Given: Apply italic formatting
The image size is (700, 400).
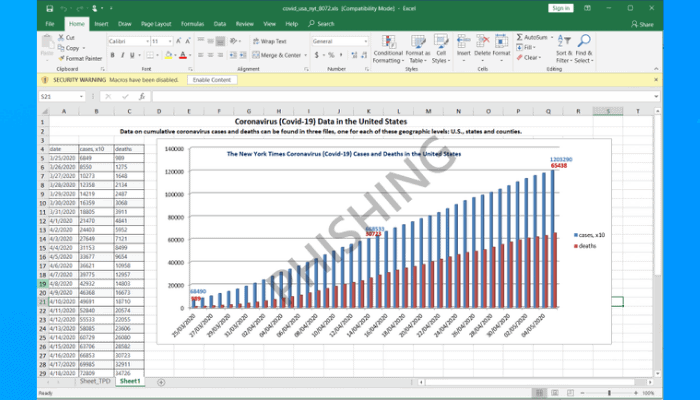Looking at the screenshot, I should pyautogui.click(x=122, y=55).
